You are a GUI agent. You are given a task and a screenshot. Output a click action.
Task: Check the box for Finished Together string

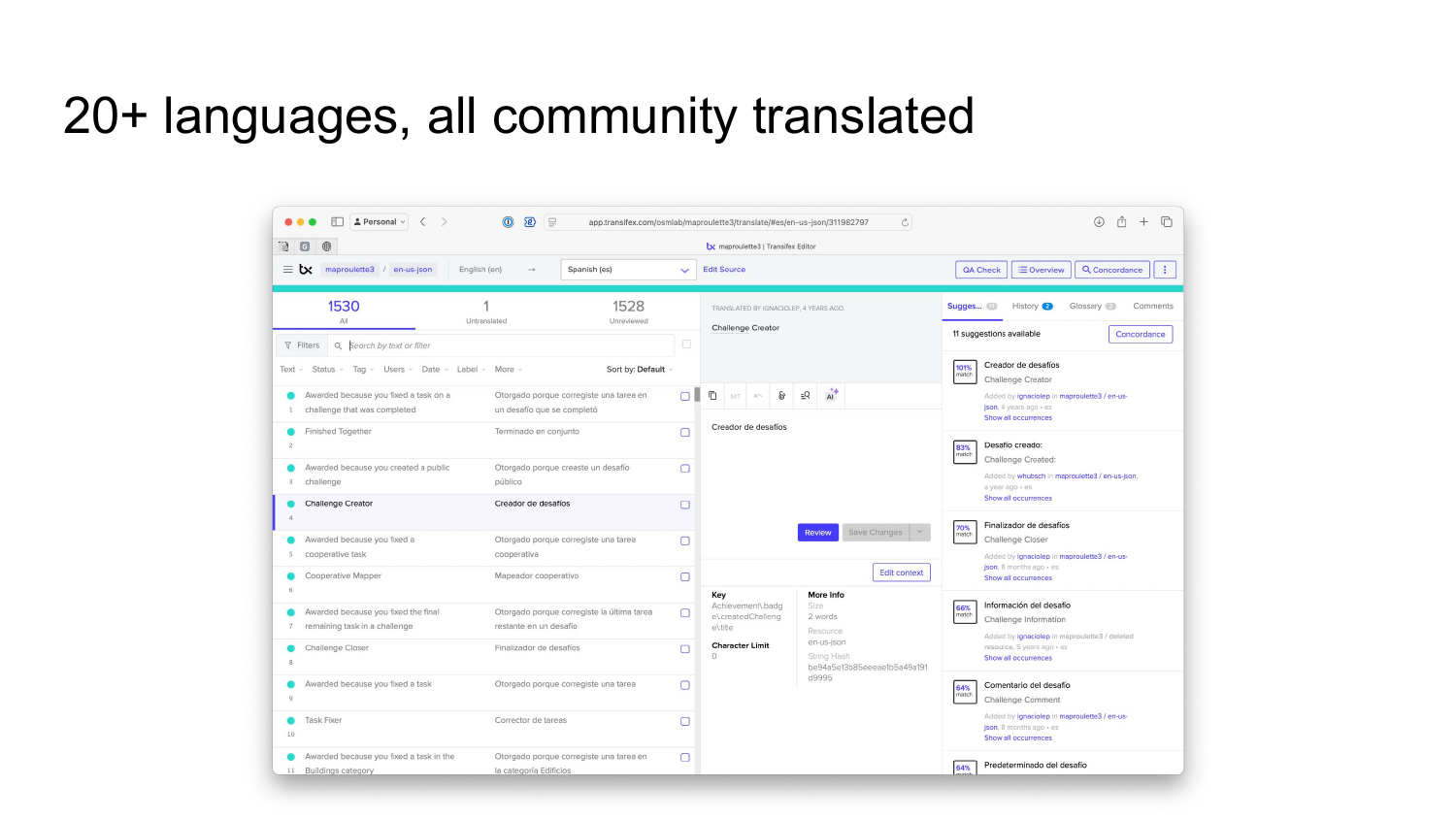click(685, 433)
